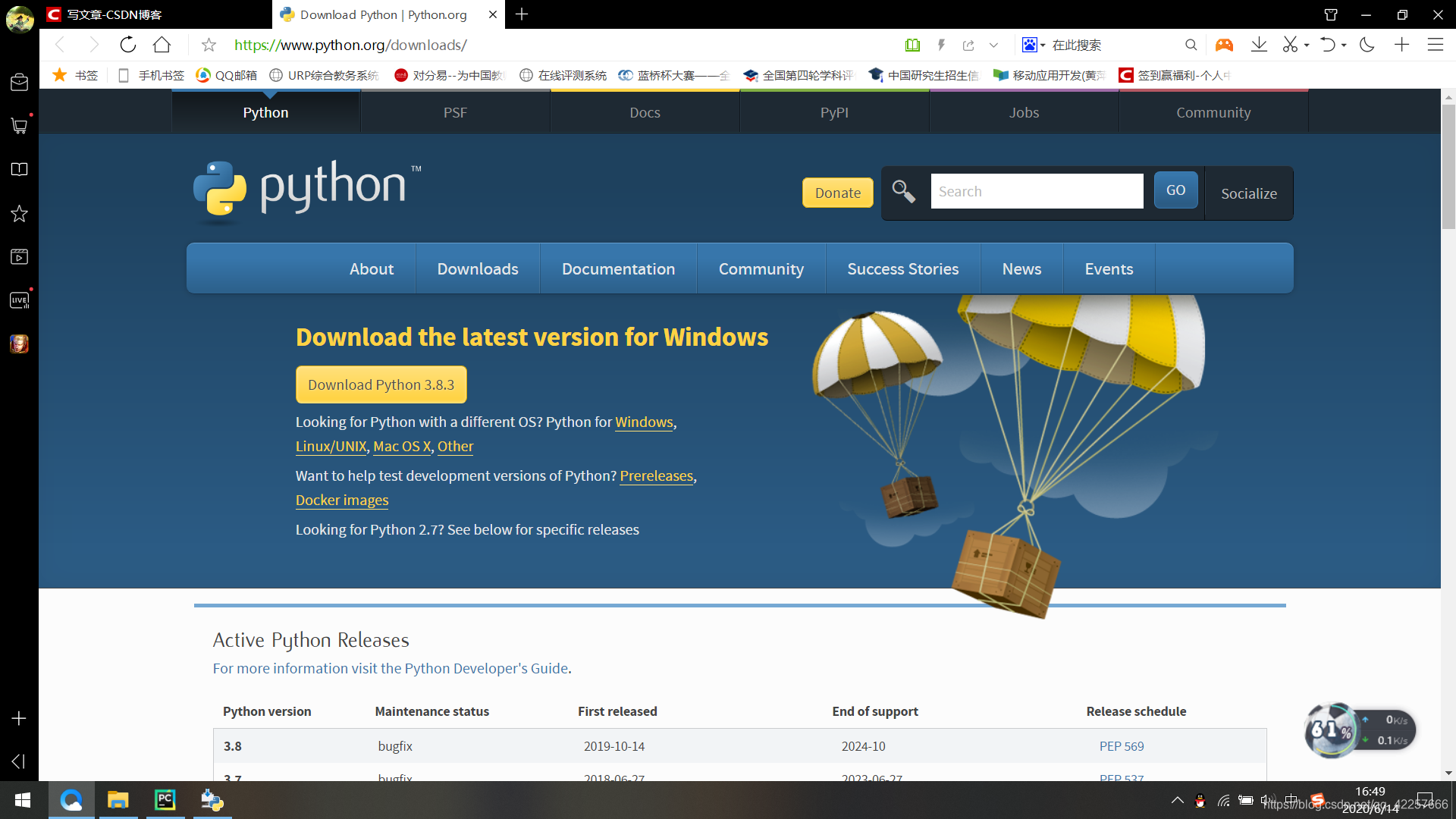This screenshot has height=819, width=1456.
Task: Open the video player icon in left sidebar
Action: coord(19,256)
